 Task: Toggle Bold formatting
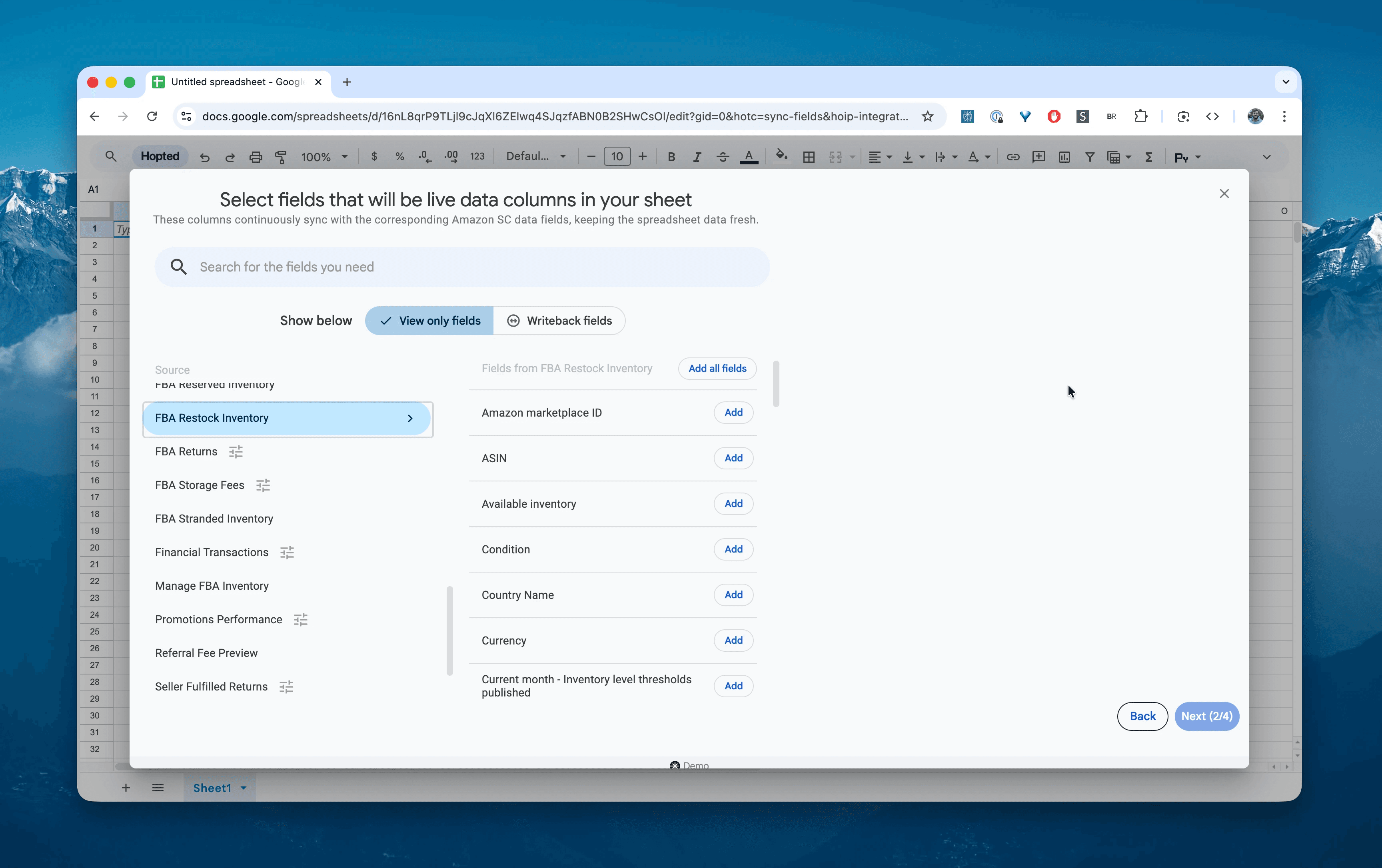671,157
